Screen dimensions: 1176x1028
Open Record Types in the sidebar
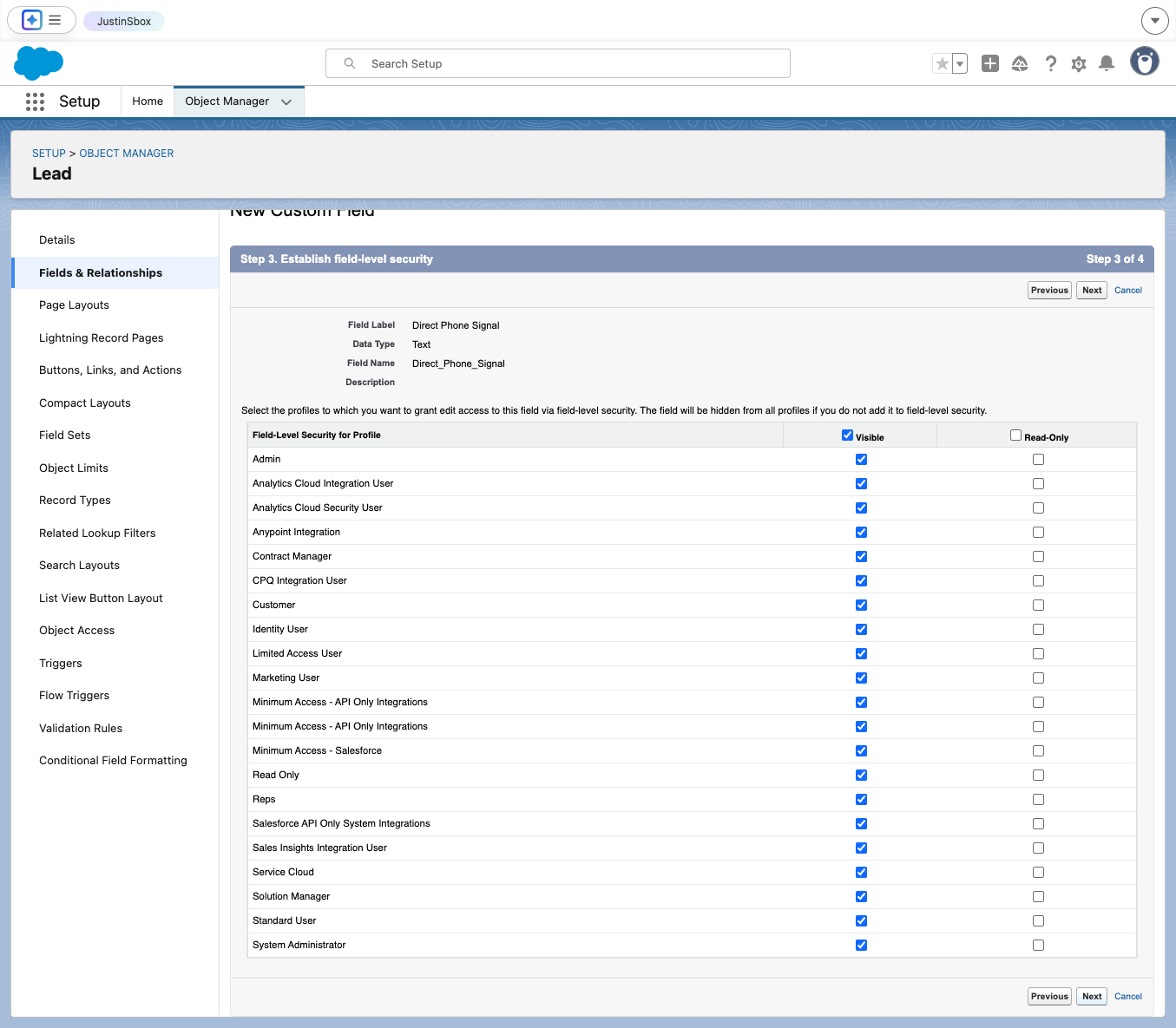[75, 501]
